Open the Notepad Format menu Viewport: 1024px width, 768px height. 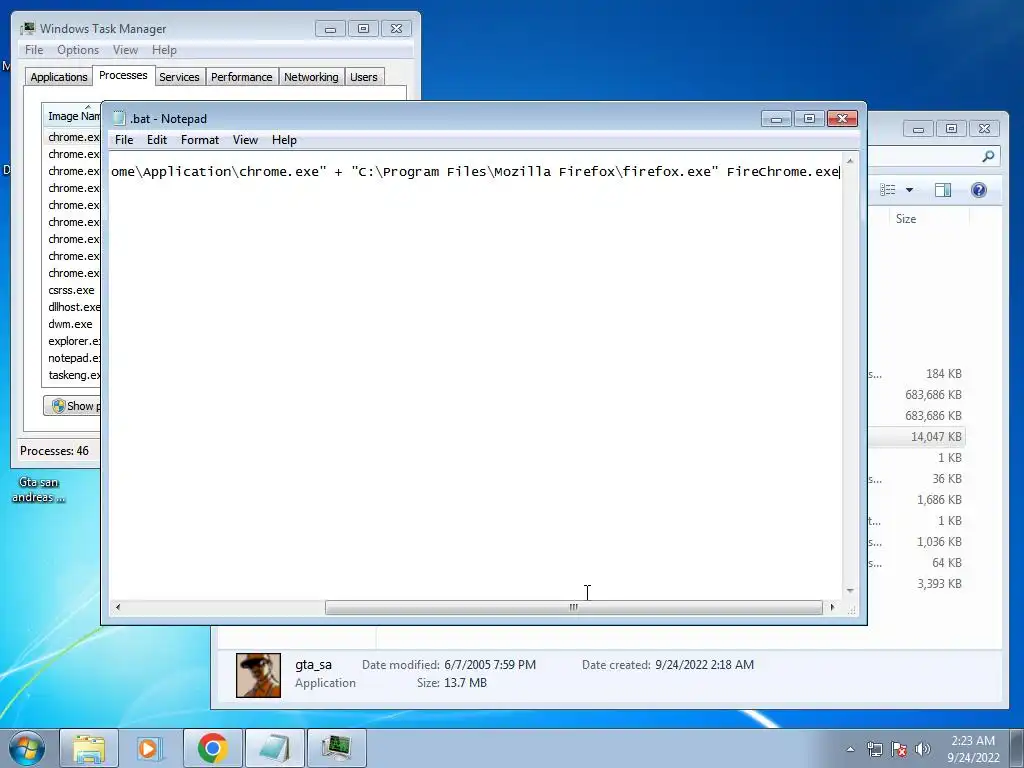tap(200, 140)
